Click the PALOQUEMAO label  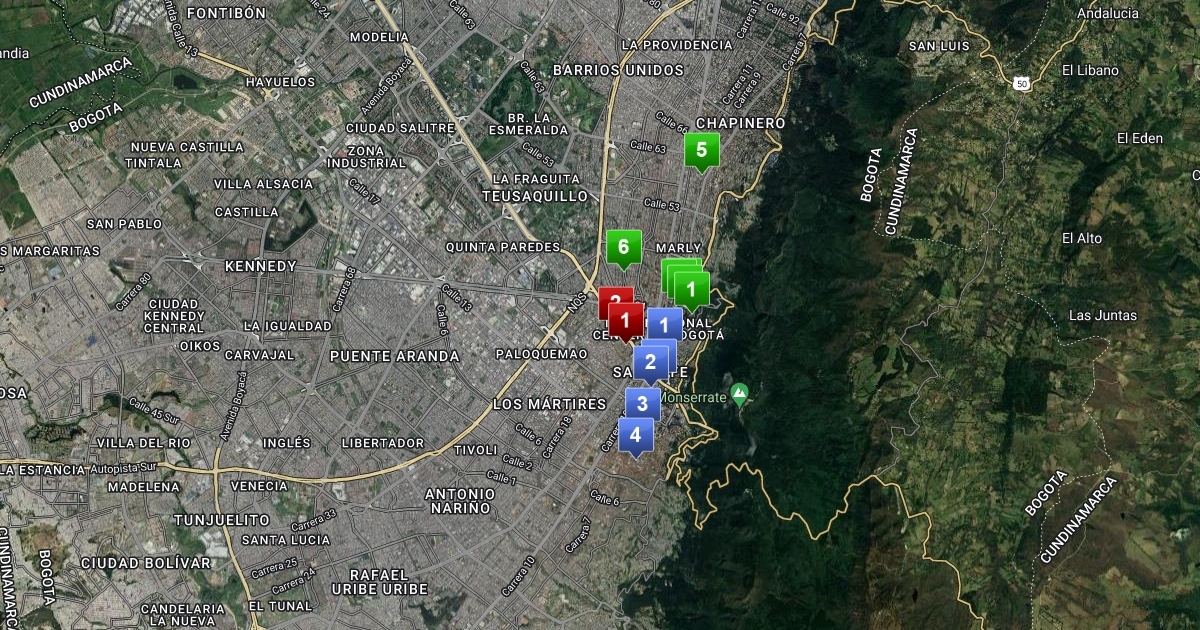tap(540, 354)
